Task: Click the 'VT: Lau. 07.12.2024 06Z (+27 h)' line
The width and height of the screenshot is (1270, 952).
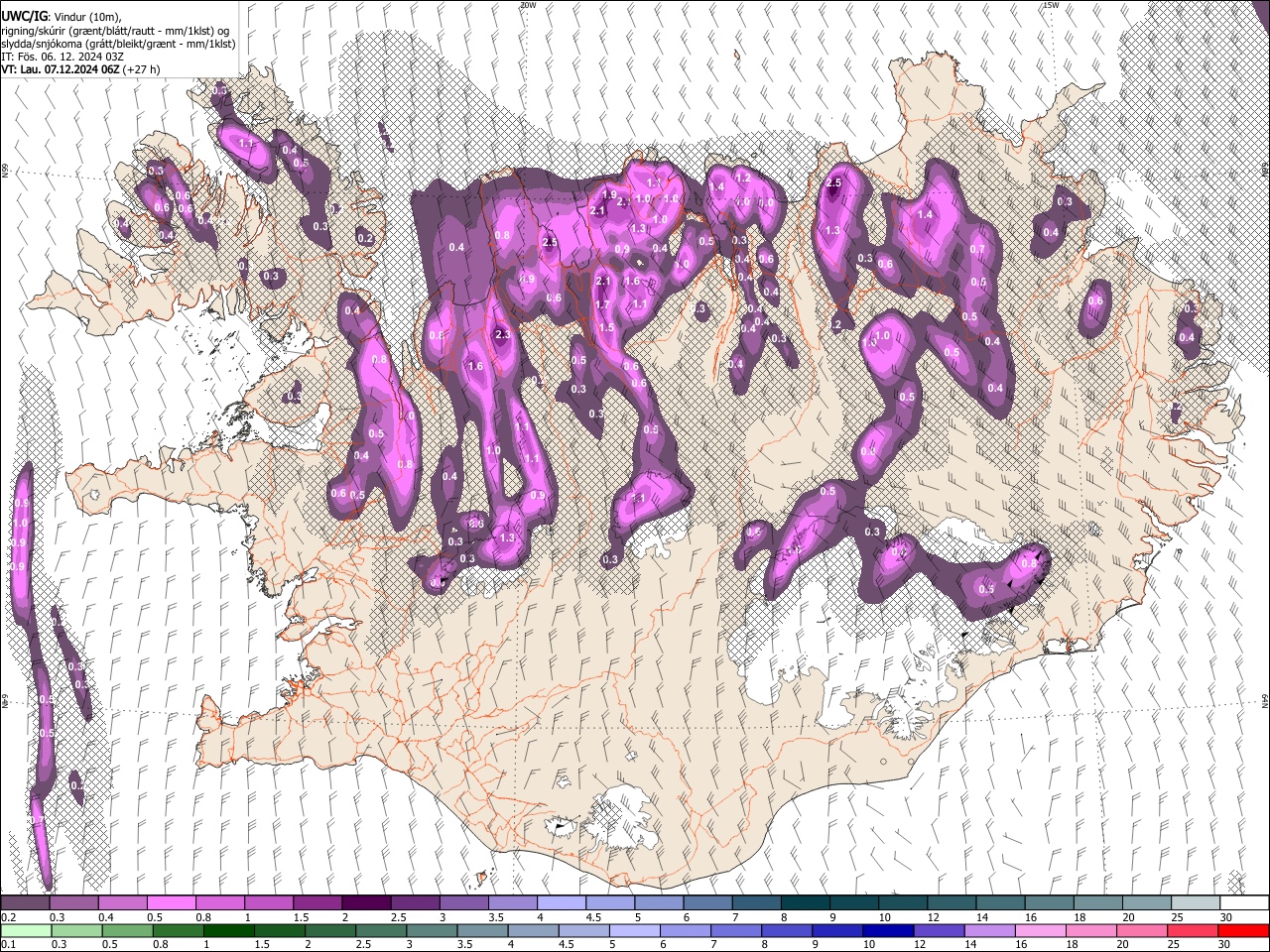Action: pos(80,70)
